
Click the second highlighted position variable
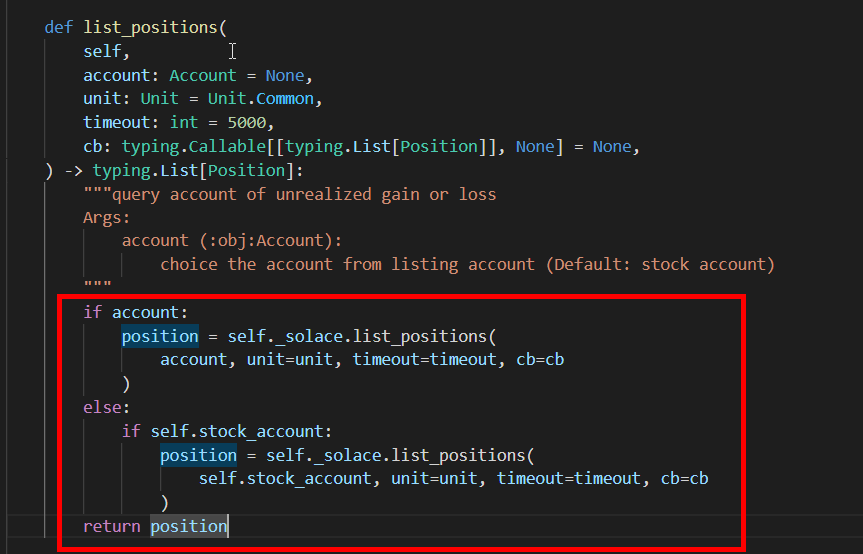coord(198,456)
